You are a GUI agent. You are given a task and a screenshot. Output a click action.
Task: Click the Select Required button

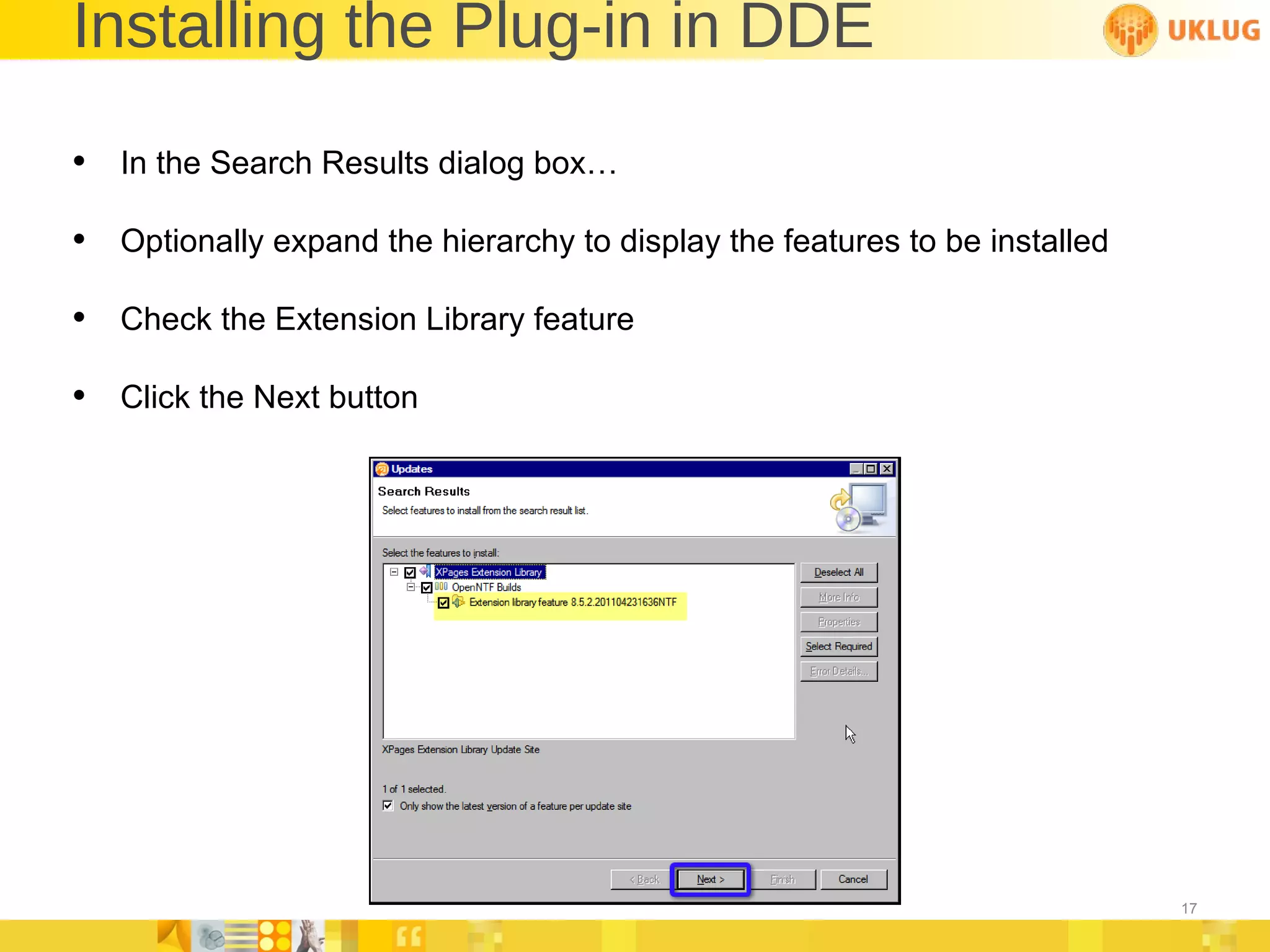(x=839, y=646)
